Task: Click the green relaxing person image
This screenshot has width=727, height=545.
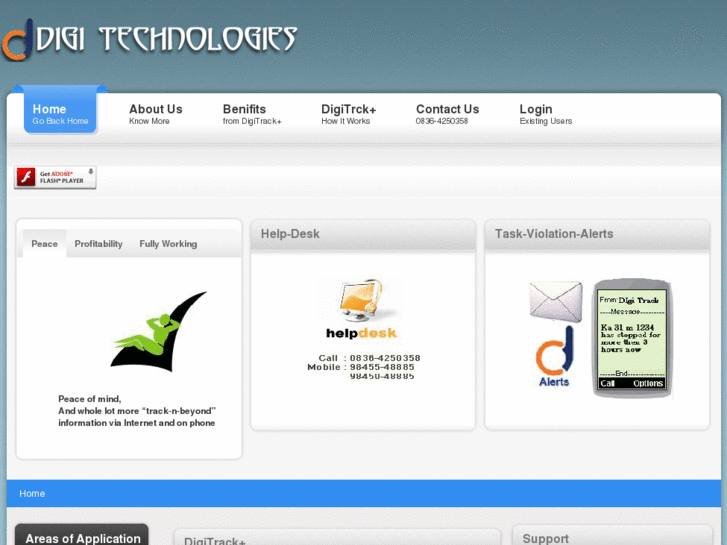Action: [159, 331]
